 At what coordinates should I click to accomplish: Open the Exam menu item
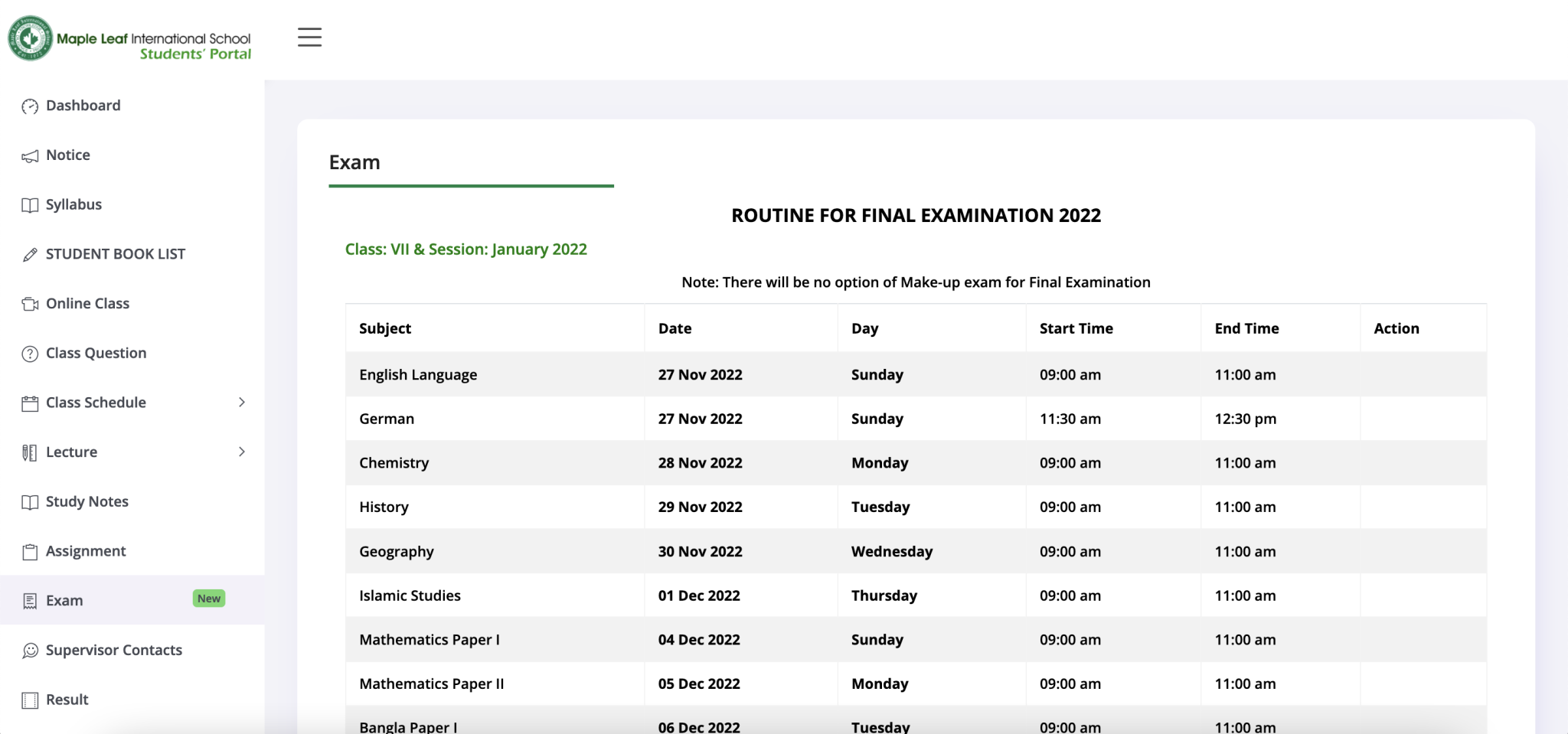(64, 601)
